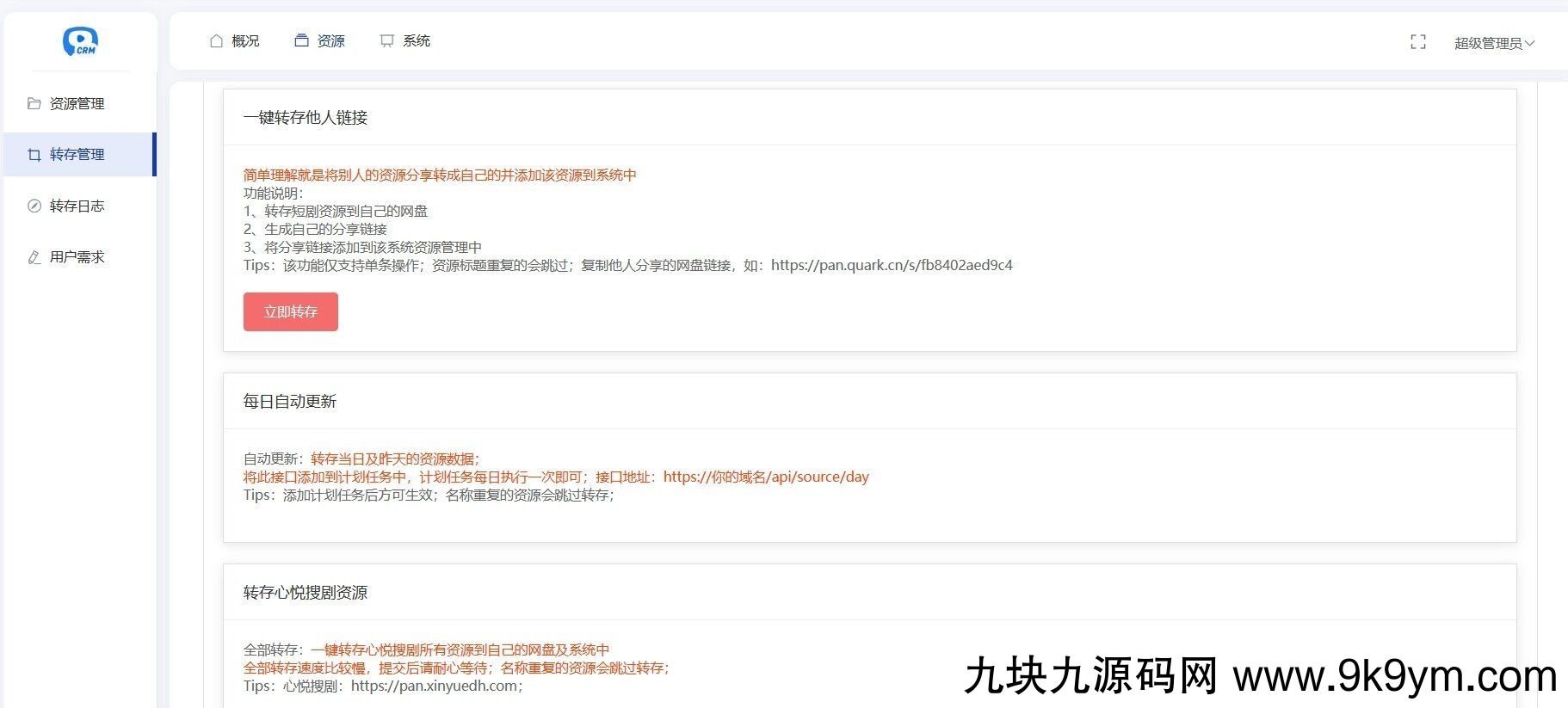Open the 概况 overview tab label
The height and width of the screenshot is (708, 1568).
(x=245, y=40)
